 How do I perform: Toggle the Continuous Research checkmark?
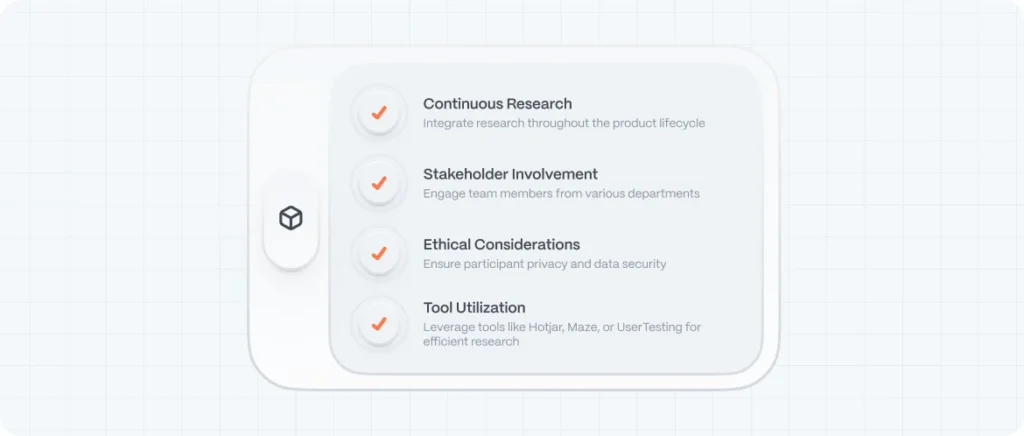[379, 113]
